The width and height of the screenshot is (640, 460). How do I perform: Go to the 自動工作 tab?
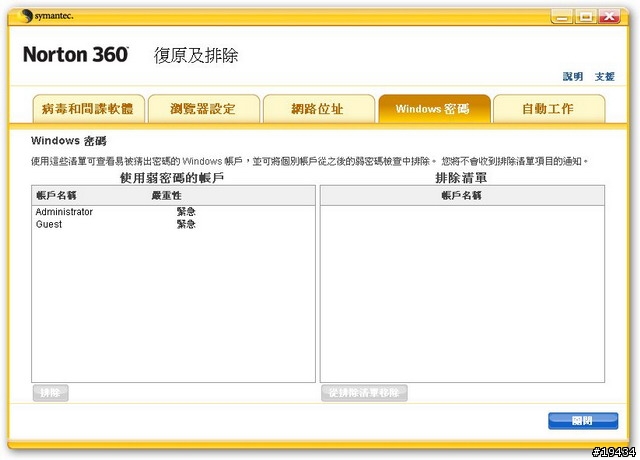pos(549,109)
